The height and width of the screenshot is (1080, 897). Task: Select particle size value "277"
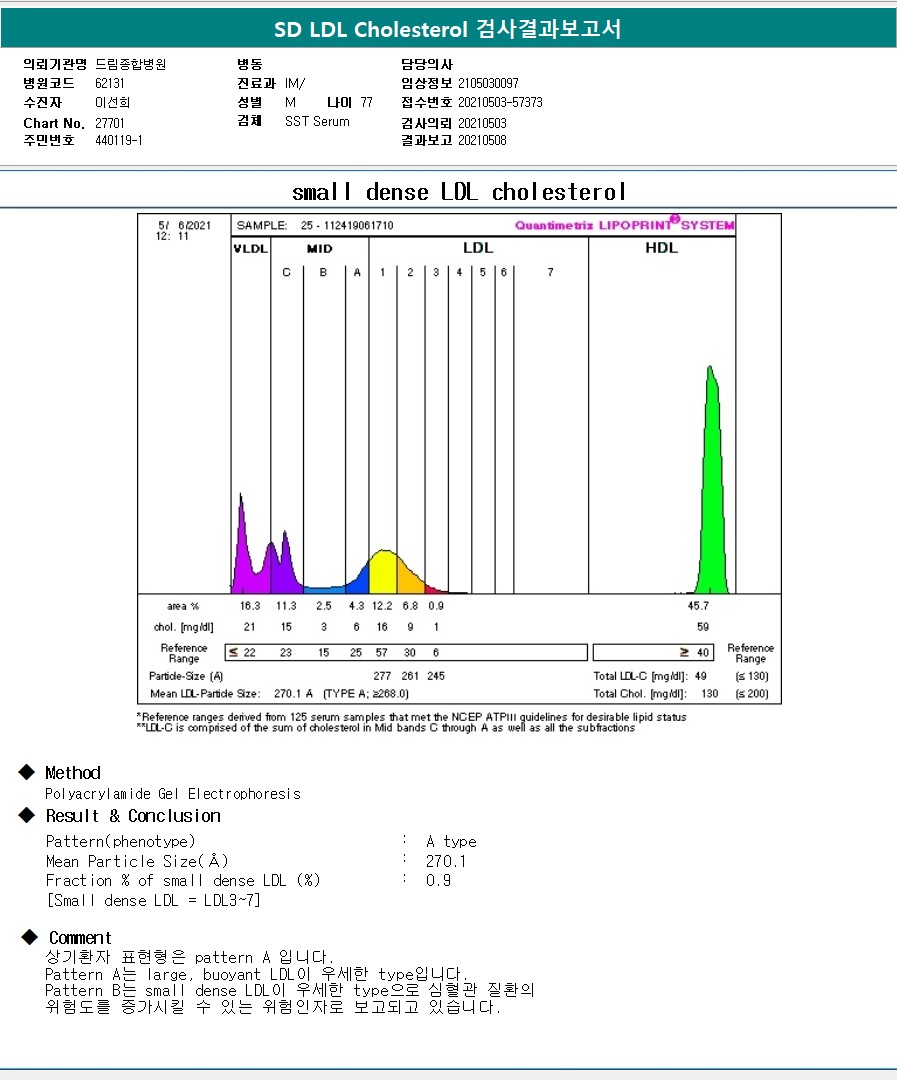382,676
